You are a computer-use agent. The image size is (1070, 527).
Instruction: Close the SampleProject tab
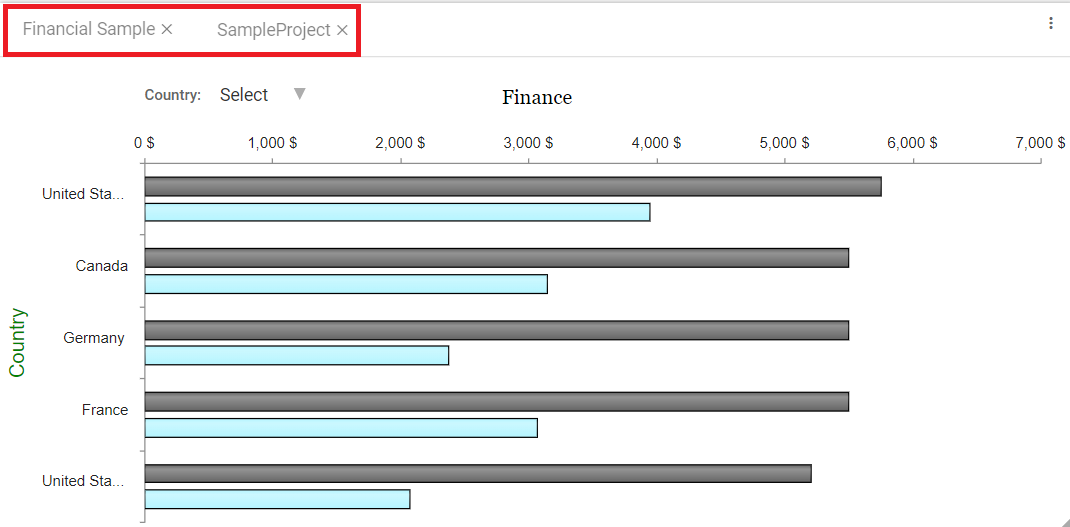click(342, 30)
